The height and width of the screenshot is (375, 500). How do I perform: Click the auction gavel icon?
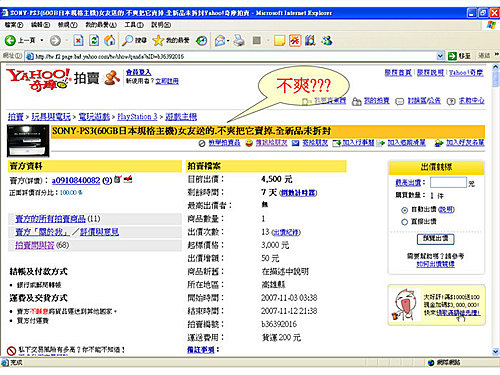pyautogui.click(x=112, y=78)
